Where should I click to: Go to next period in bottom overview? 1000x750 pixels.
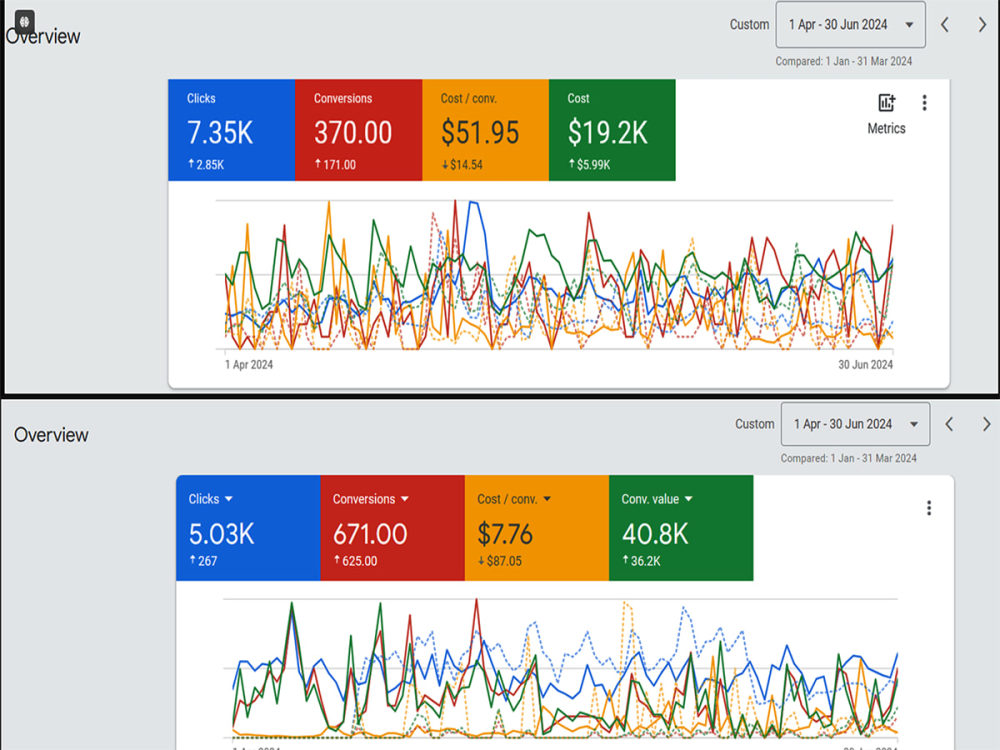[986, 424]
